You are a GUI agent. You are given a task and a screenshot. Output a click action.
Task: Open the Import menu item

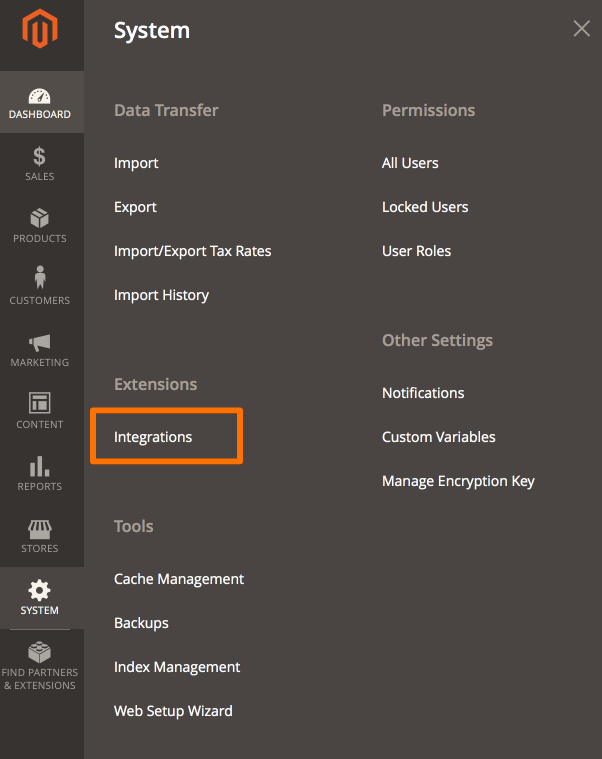(136, 163)
